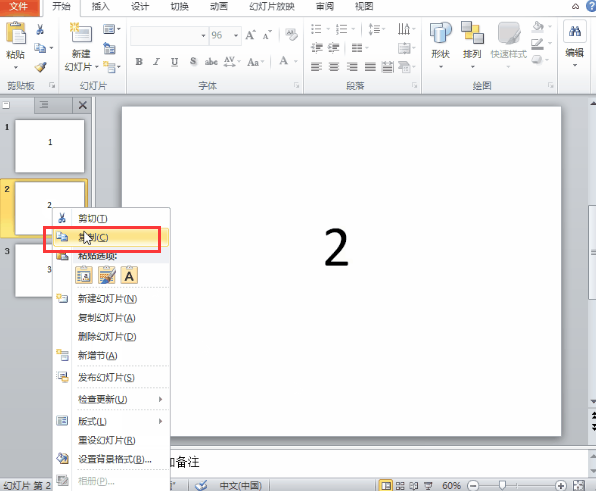
Task: Click Format Background (设置背景格式) entry
Action: (114, 459)
